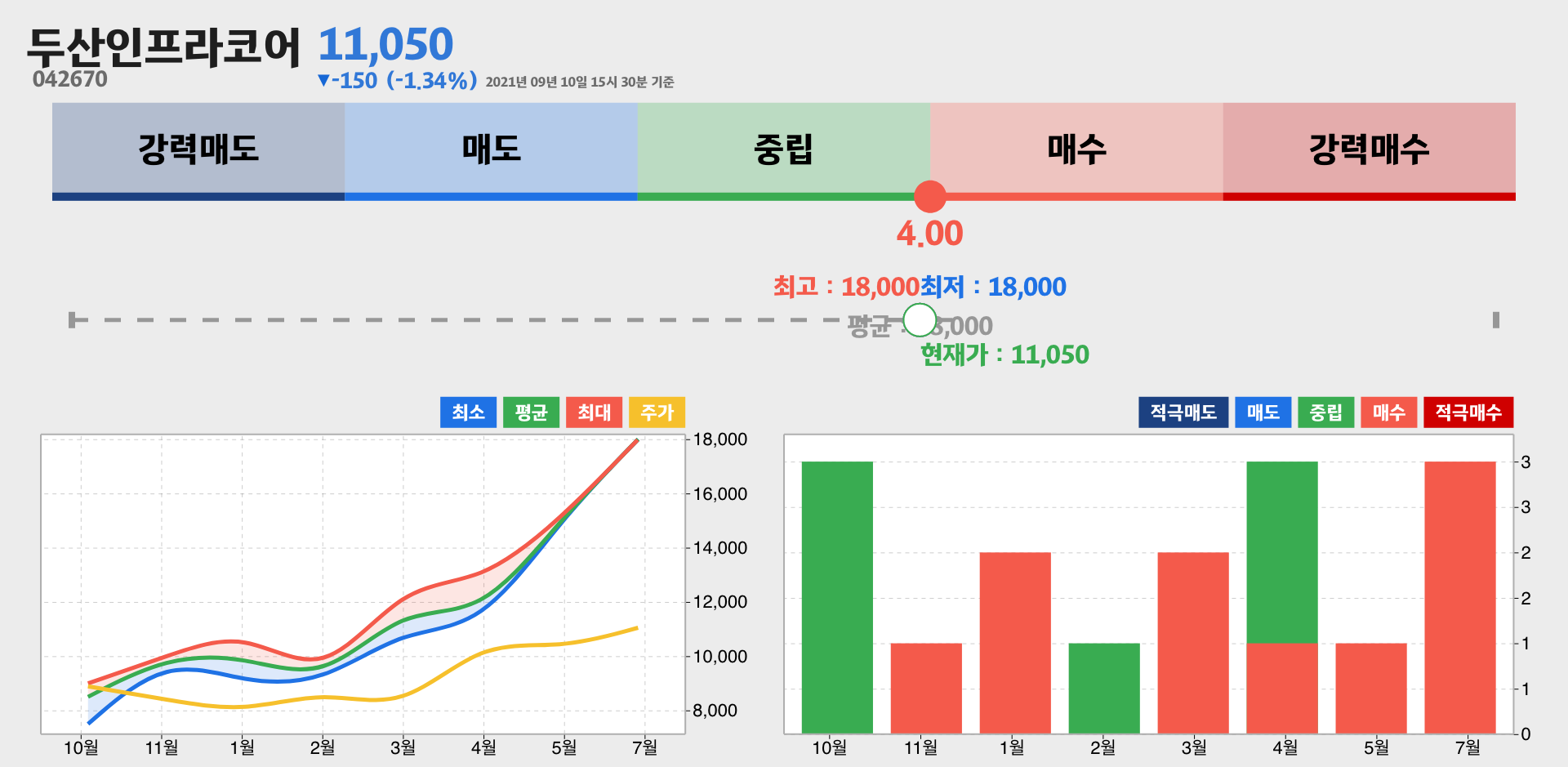Click the 3월 red bar in bar chart
This screenshot has height=767, width=1568.
click(x=1193, y=643)
